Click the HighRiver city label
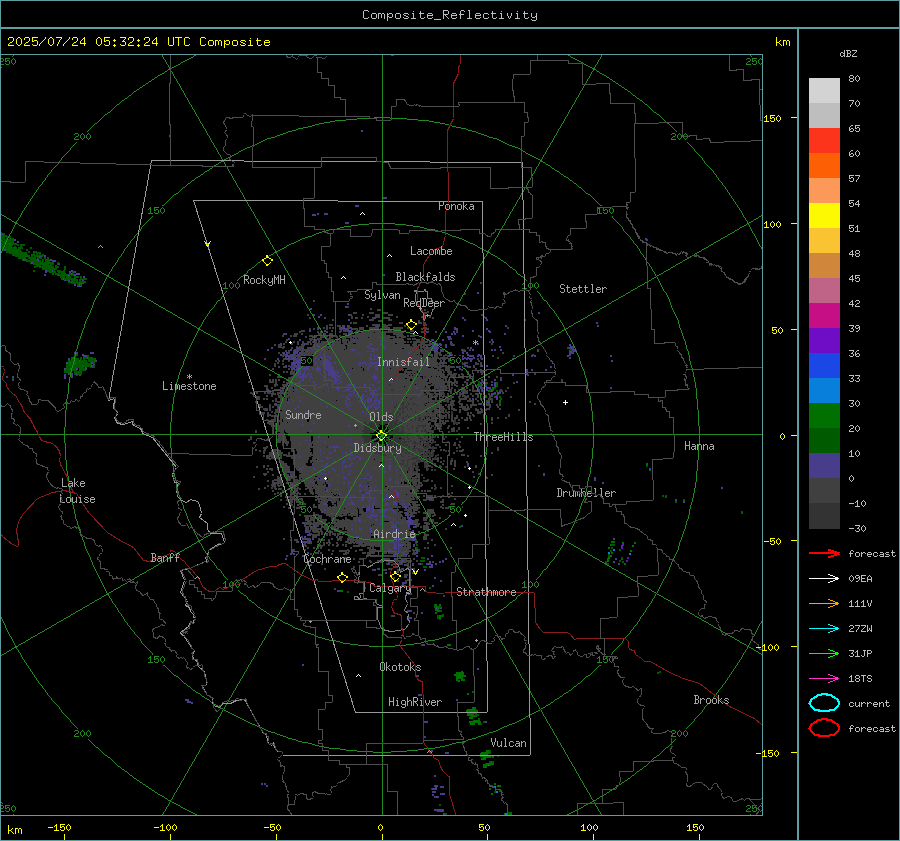 tap(415, 702)
